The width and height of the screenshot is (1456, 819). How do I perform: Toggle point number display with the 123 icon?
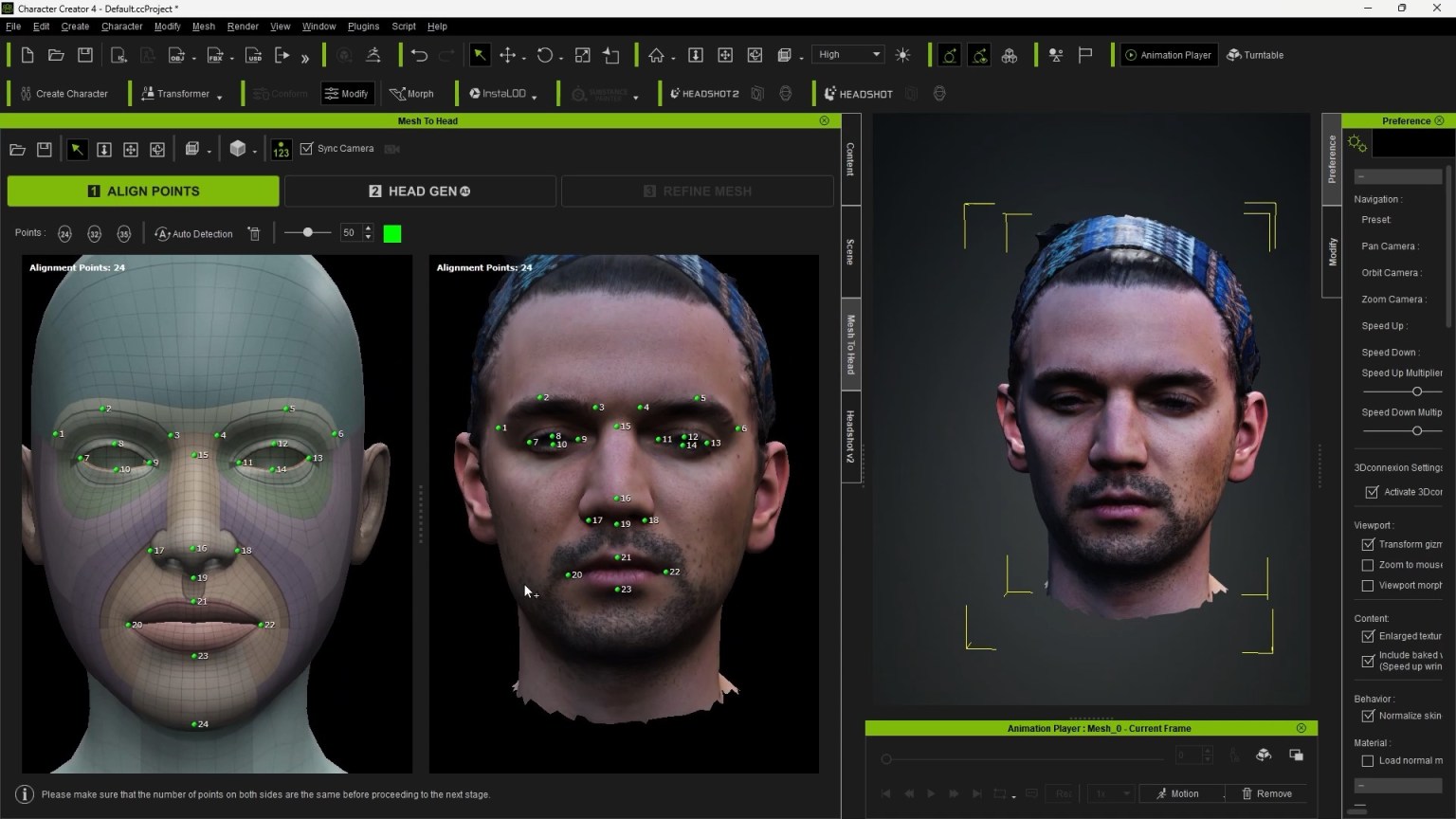[x=281, y=149]
